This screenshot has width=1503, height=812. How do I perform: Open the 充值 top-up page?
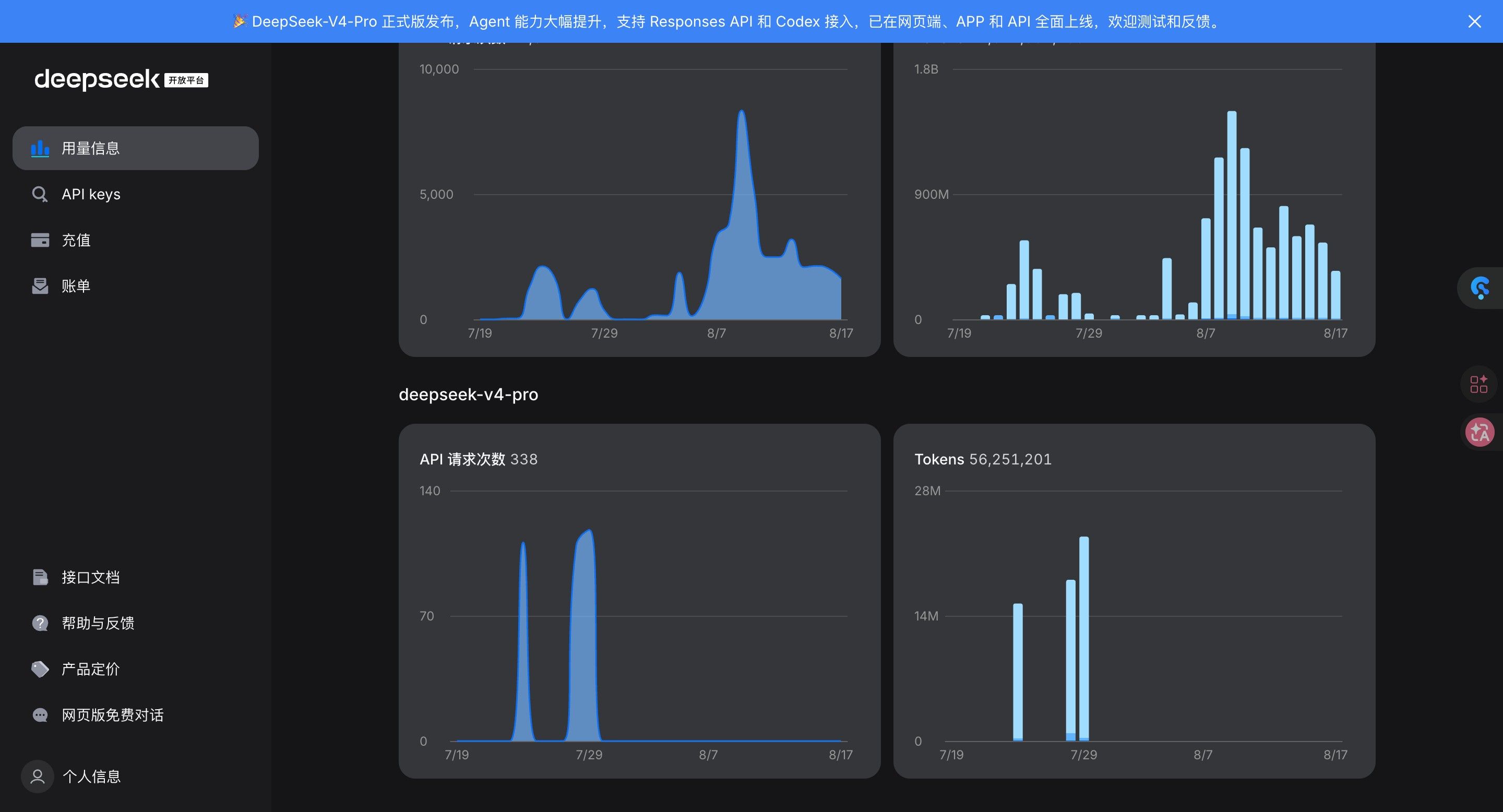135,241
